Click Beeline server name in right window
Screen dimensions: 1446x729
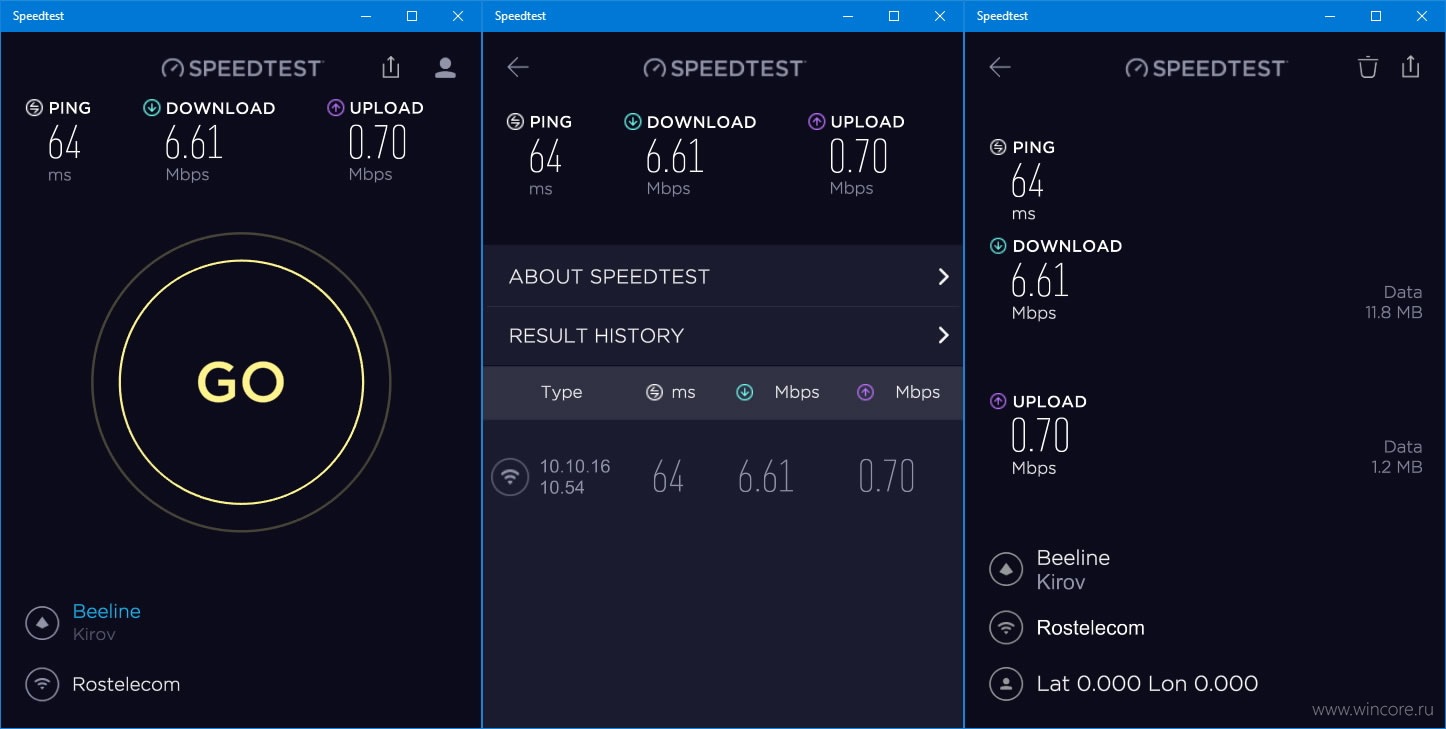click(x=1073, y=558)
